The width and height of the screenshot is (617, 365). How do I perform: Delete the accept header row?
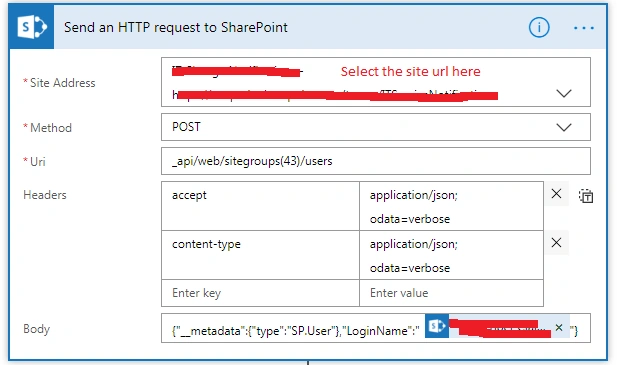(556, 194)
